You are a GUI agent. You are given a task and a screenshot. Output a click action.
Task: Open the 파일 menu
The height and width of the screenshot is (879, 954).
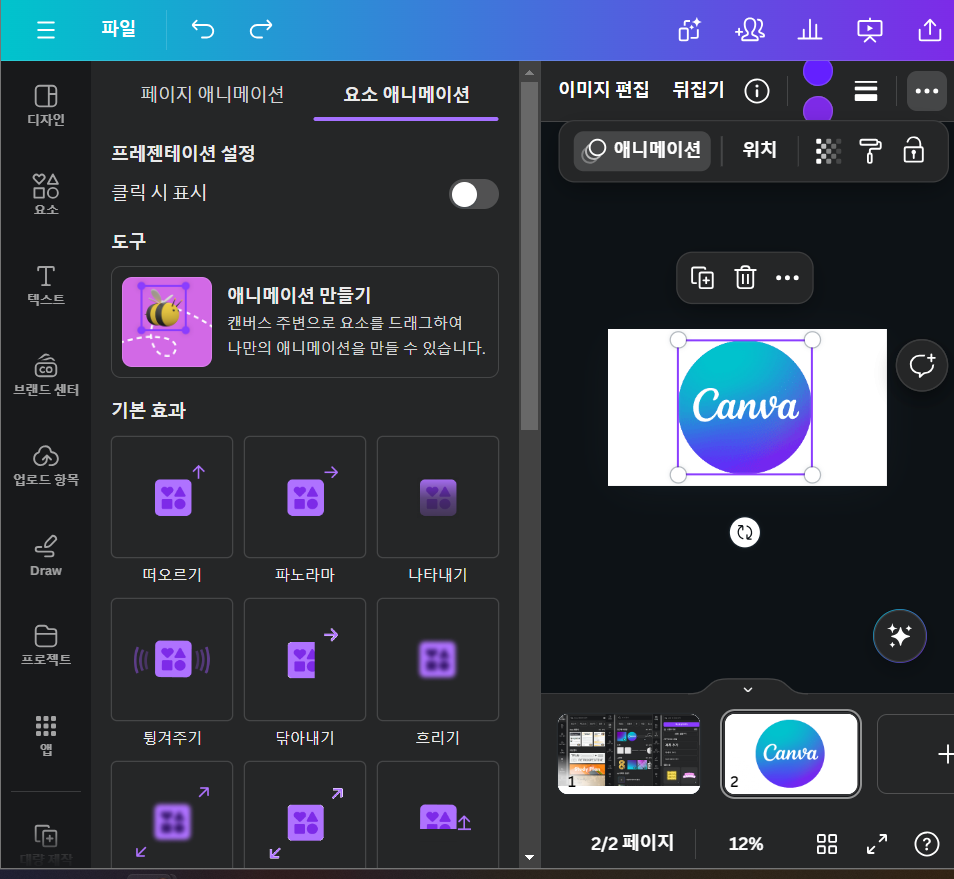119,30
